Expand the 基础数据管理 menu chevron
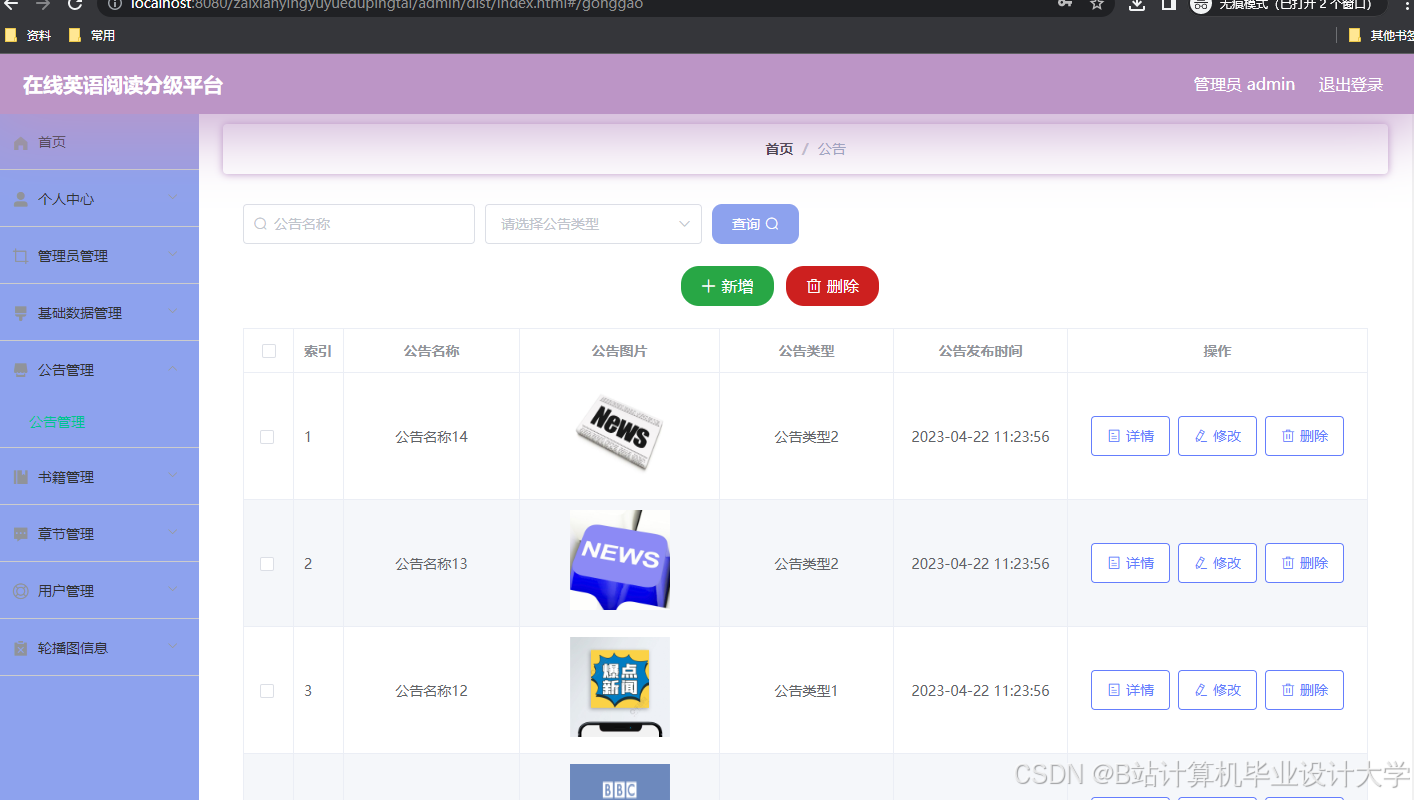1414x800 pixels. click(x=173, y=312)
